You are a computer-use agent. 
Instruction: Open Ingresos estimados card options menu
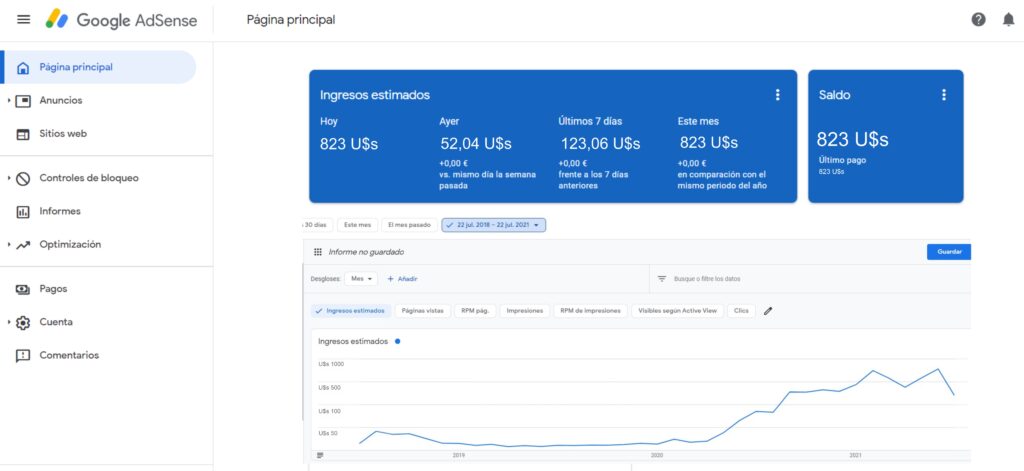[x=777, y=95]
